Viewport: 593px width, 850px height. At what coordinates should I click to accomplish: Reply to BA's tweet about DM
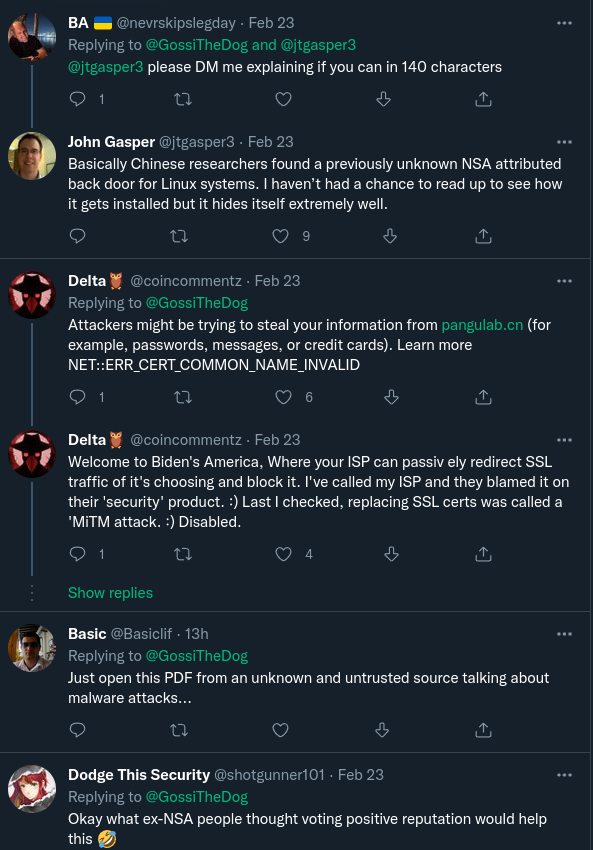(x=78, y=99)
